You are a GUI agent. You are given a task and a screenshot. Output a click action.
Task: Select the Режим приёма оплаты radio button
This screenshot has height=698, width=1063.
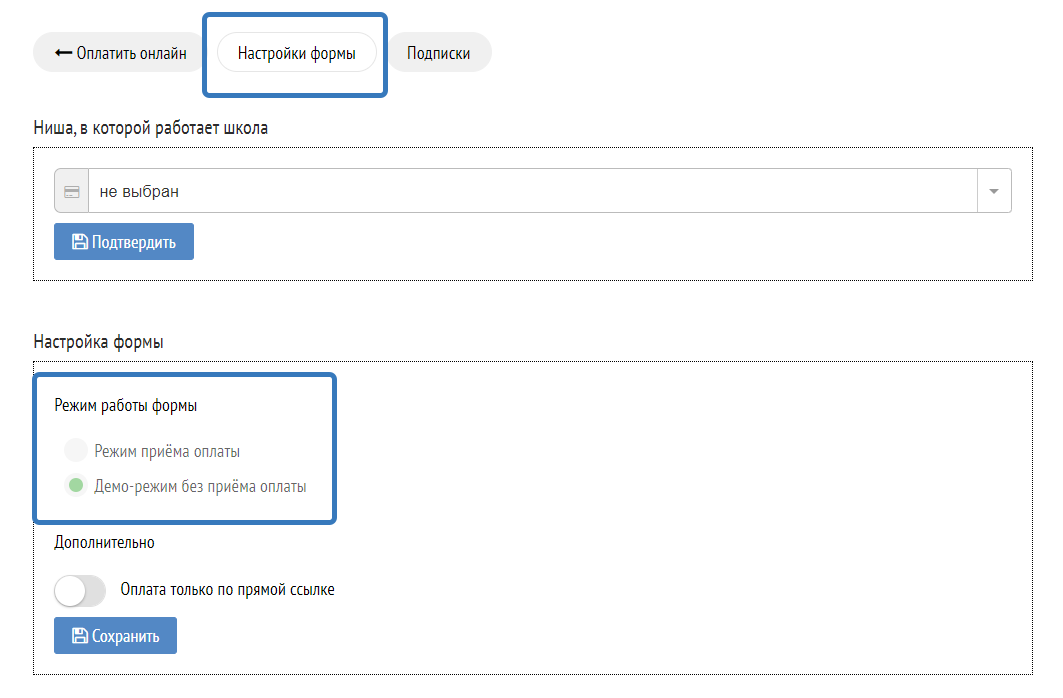tap(75, 451)
